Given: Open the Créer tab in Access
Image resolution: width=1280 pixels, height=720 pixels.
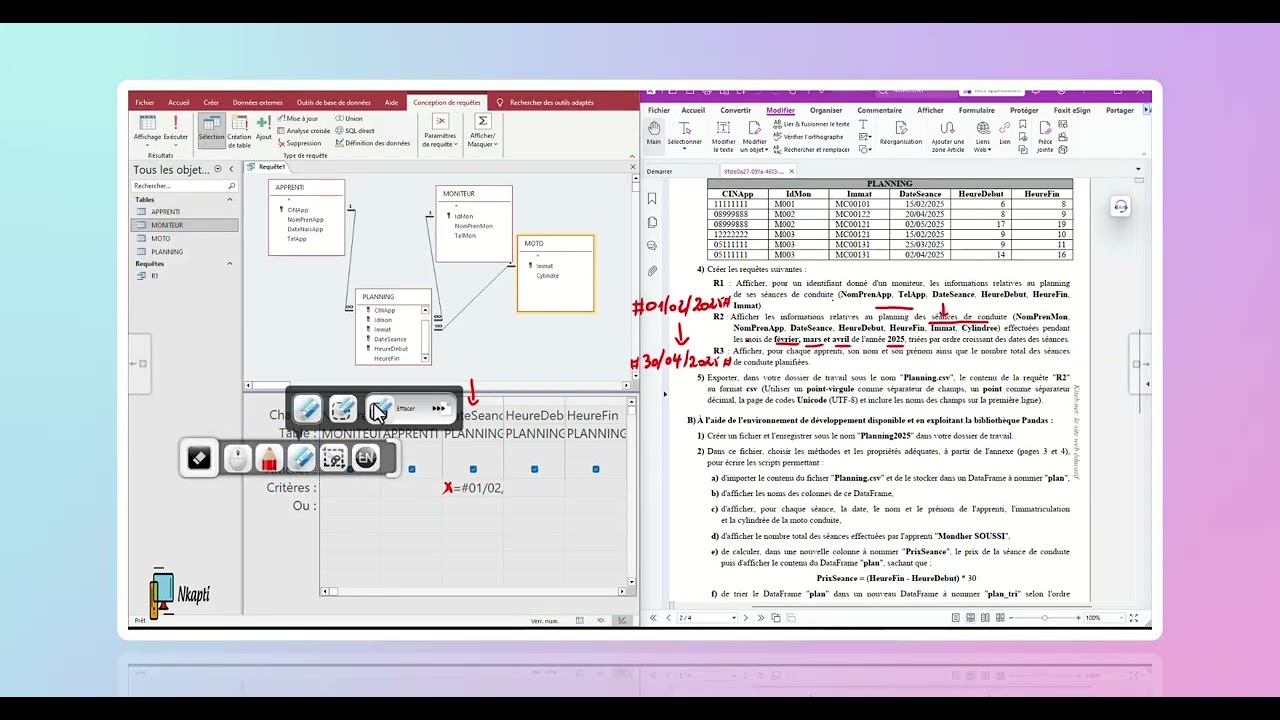Looking at the screenshot, I should 211,102.
